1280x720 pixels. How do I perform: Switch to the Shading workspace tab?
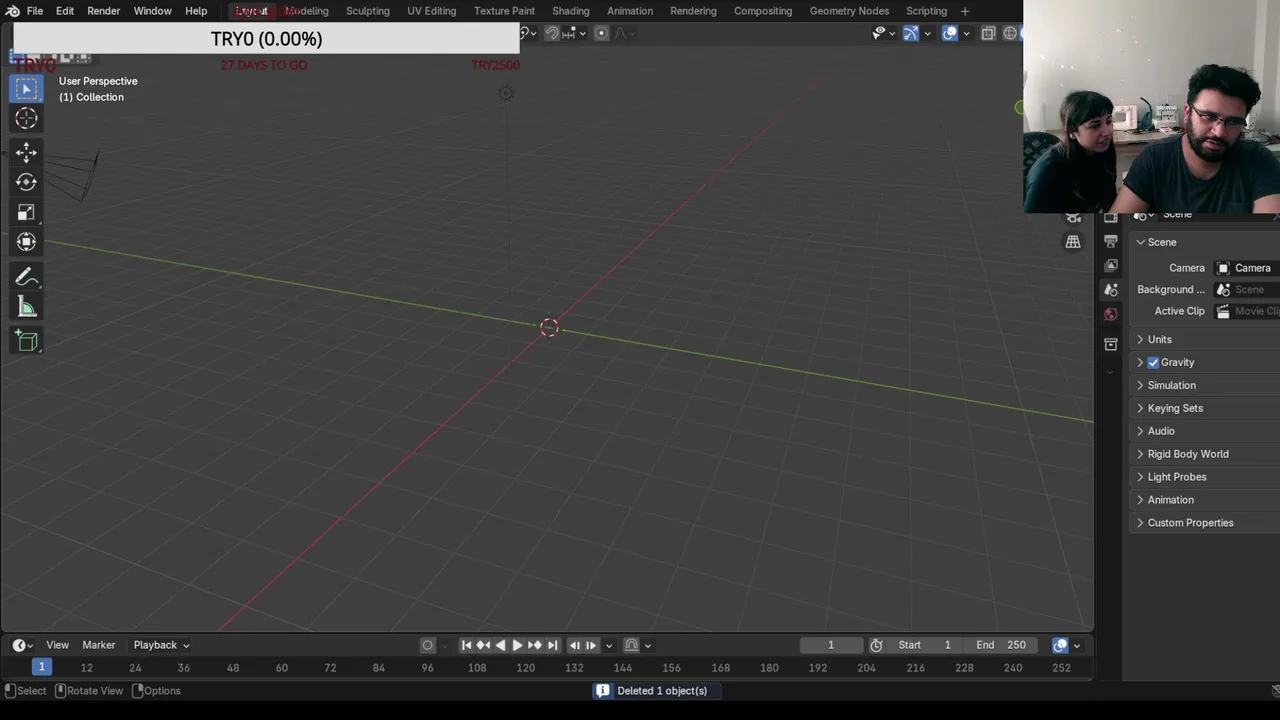point(571,11)
